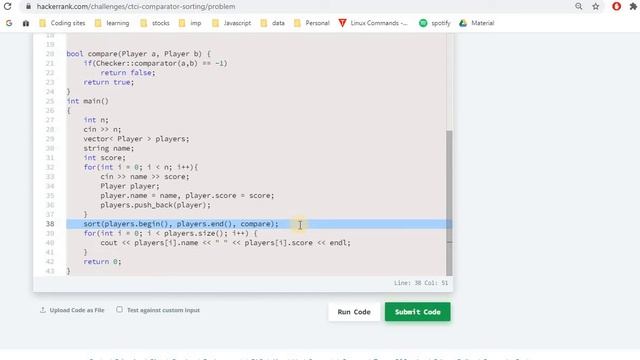640x360 pixels.
Task: Click Upload Code as File link
Action: [72, 310]
